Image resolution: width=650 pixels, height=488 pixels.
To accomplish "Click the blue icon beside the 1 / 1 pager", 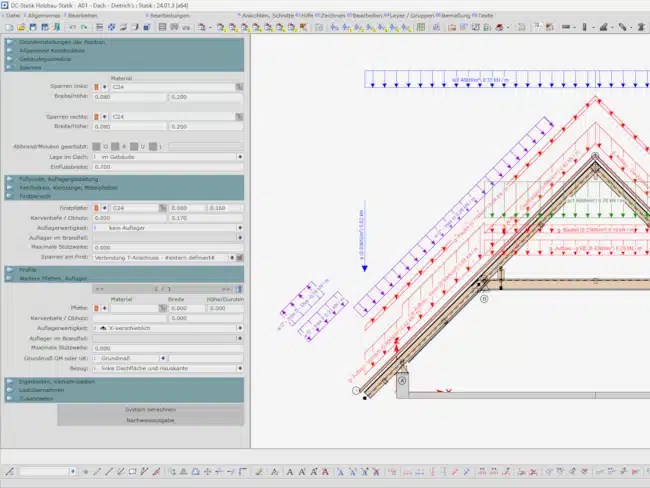I will click(239, 289).
